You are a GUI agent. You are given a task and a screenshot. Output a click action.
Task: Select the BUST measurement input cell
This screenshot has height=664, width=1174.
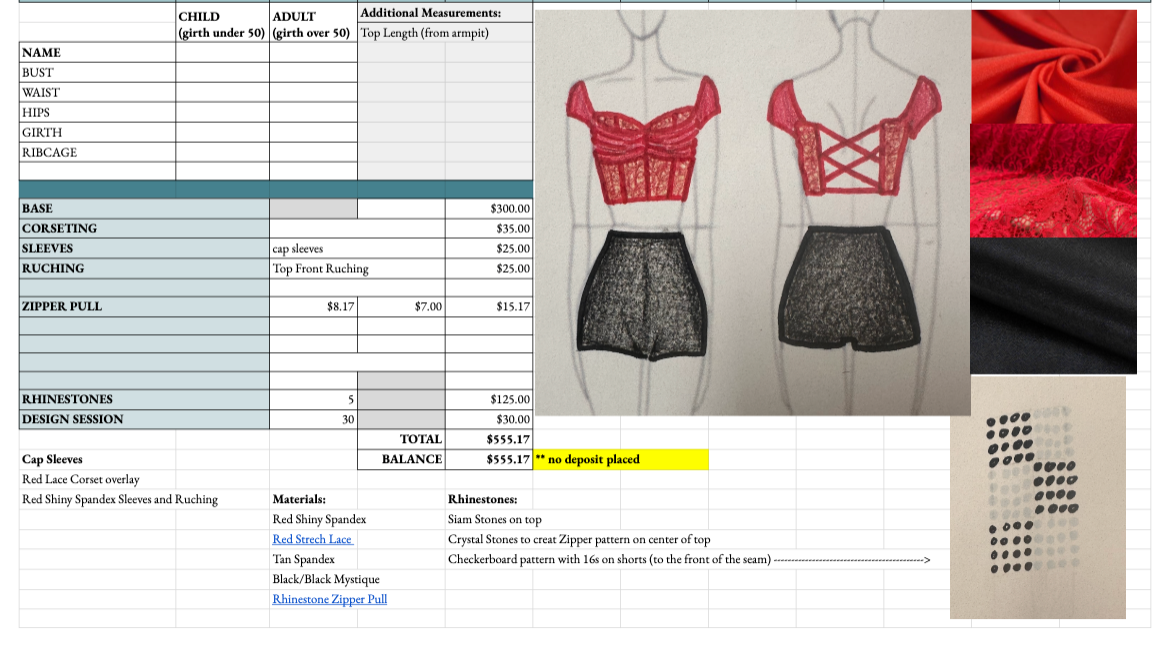coord(224,72)
